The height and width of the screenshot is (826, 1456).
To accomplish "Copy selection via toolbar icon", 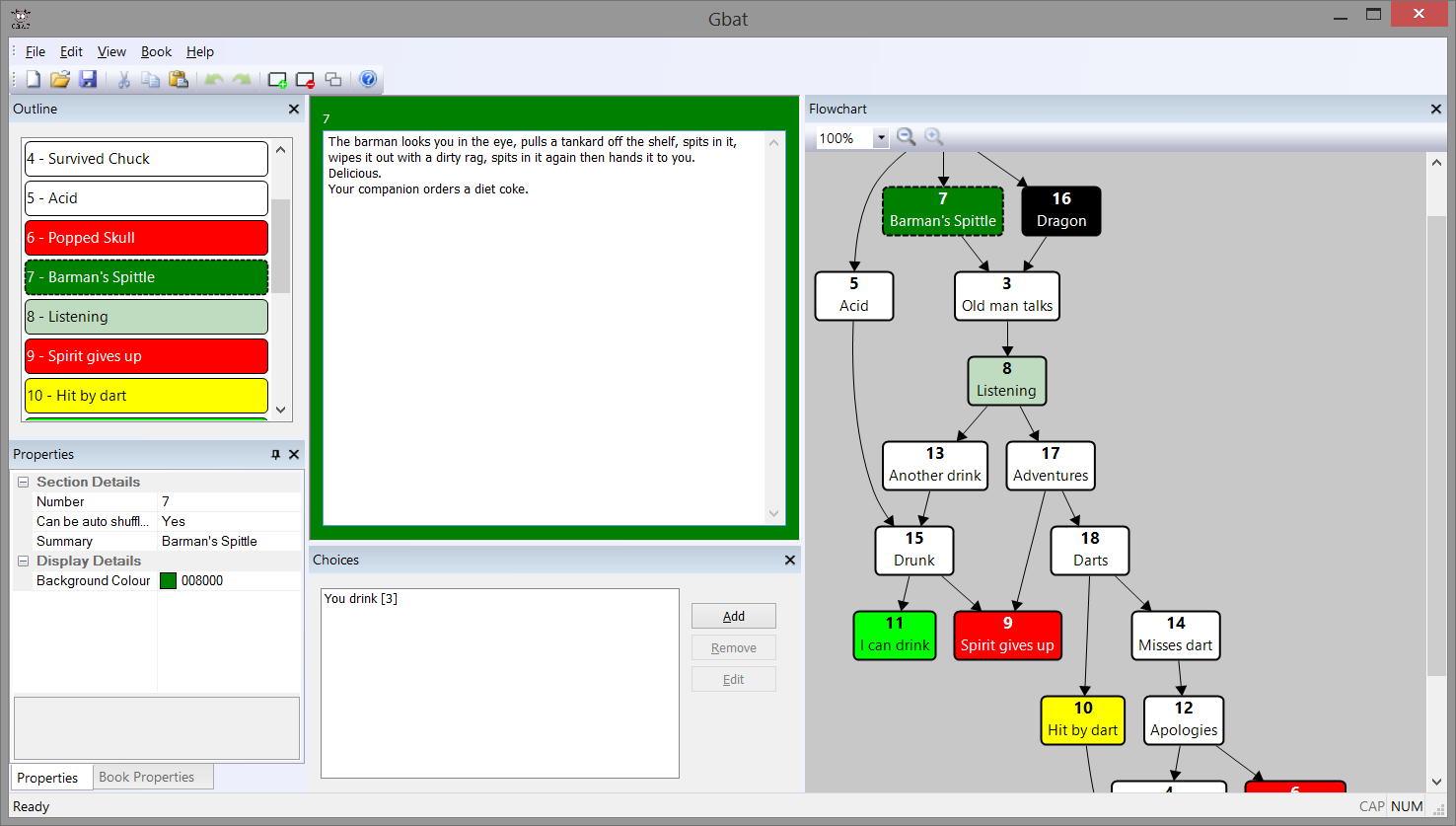I will click(x=151, y=80).
